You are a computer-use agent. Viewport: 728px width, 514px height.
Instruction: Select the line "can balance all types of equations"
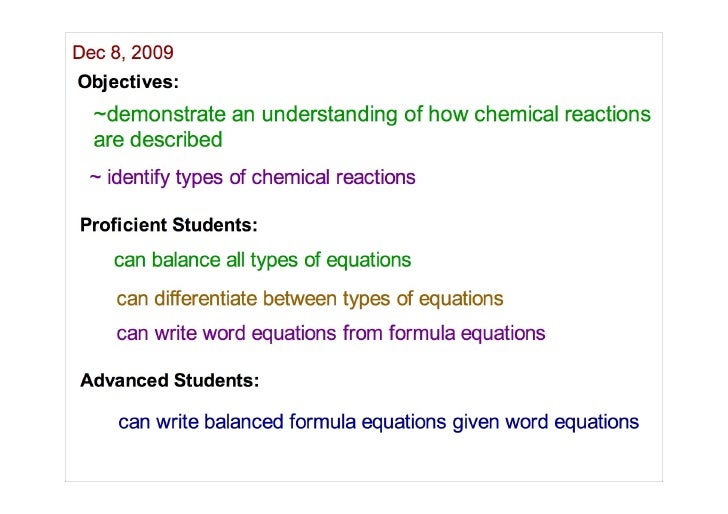[x=262, y=261]
